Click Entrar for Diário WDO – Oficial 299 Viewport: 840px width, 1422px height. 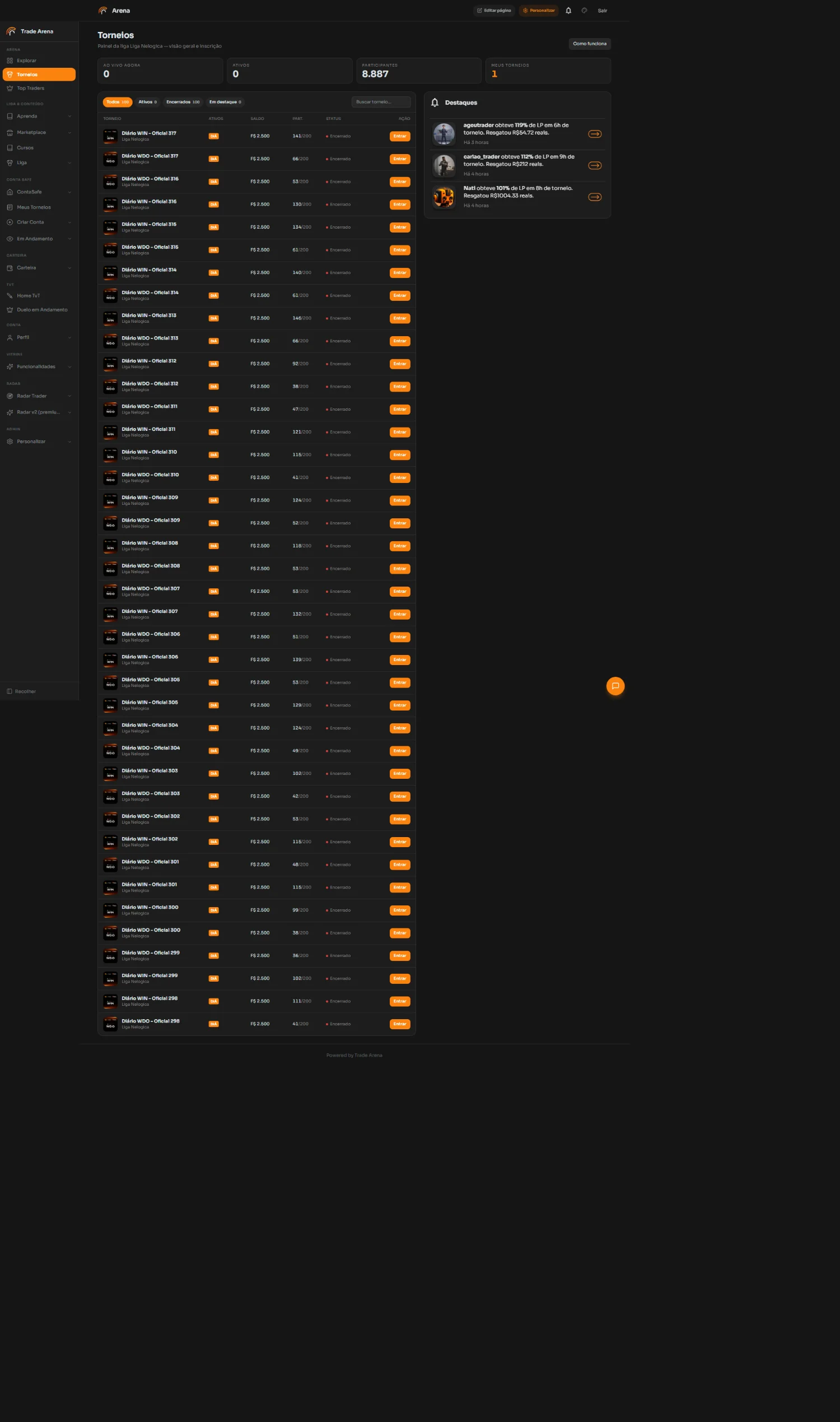coord(400,955)
